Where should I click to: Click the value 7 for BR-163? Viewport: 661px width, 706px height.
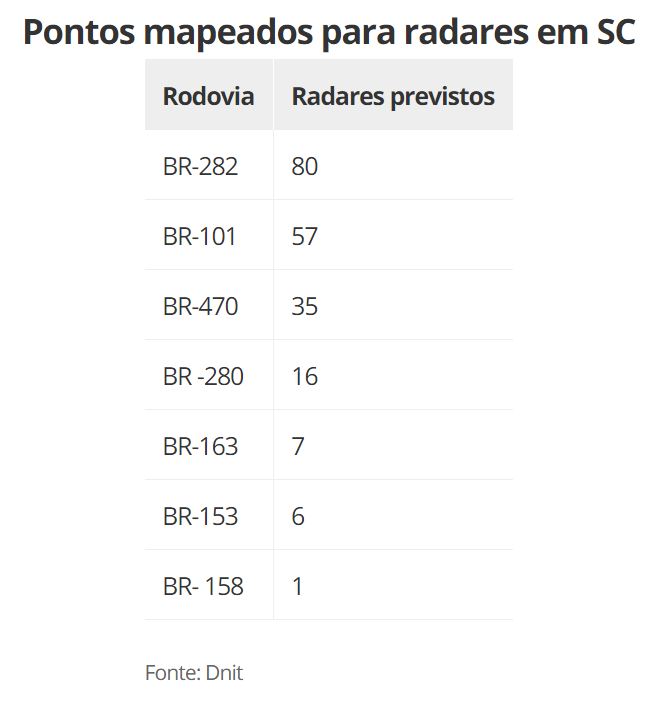click(298, 446)
